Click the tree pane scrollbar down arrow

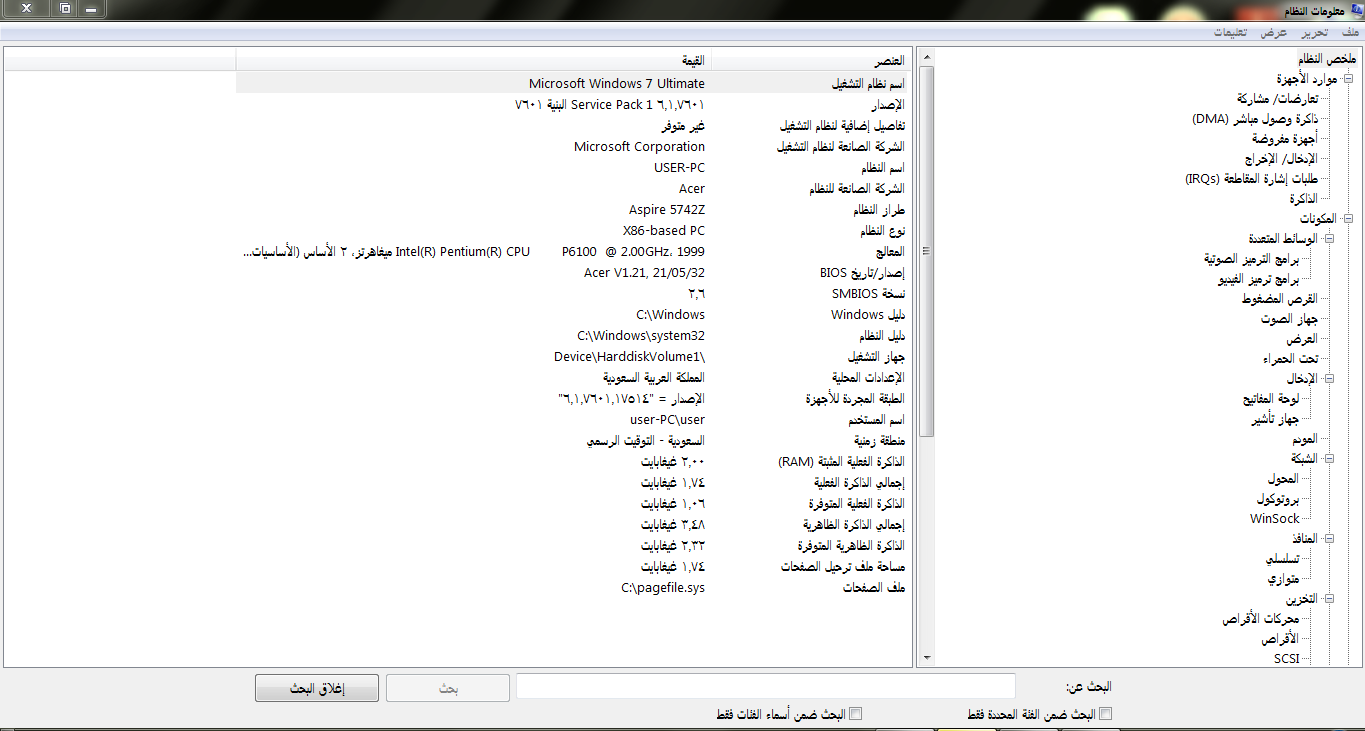click(x=926, y=658)
